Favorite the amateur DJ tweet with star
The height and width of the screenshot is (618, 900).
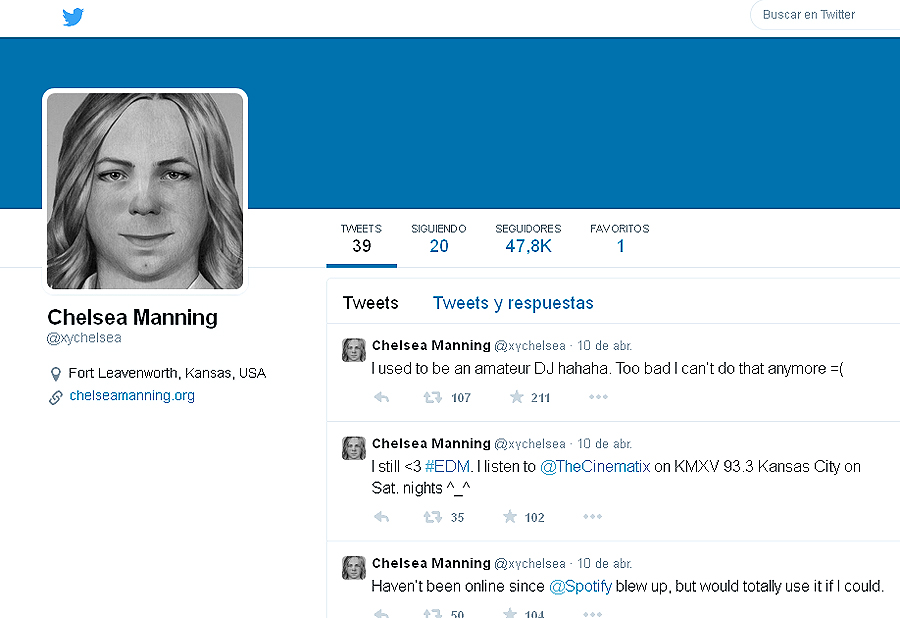click(517, 397)
